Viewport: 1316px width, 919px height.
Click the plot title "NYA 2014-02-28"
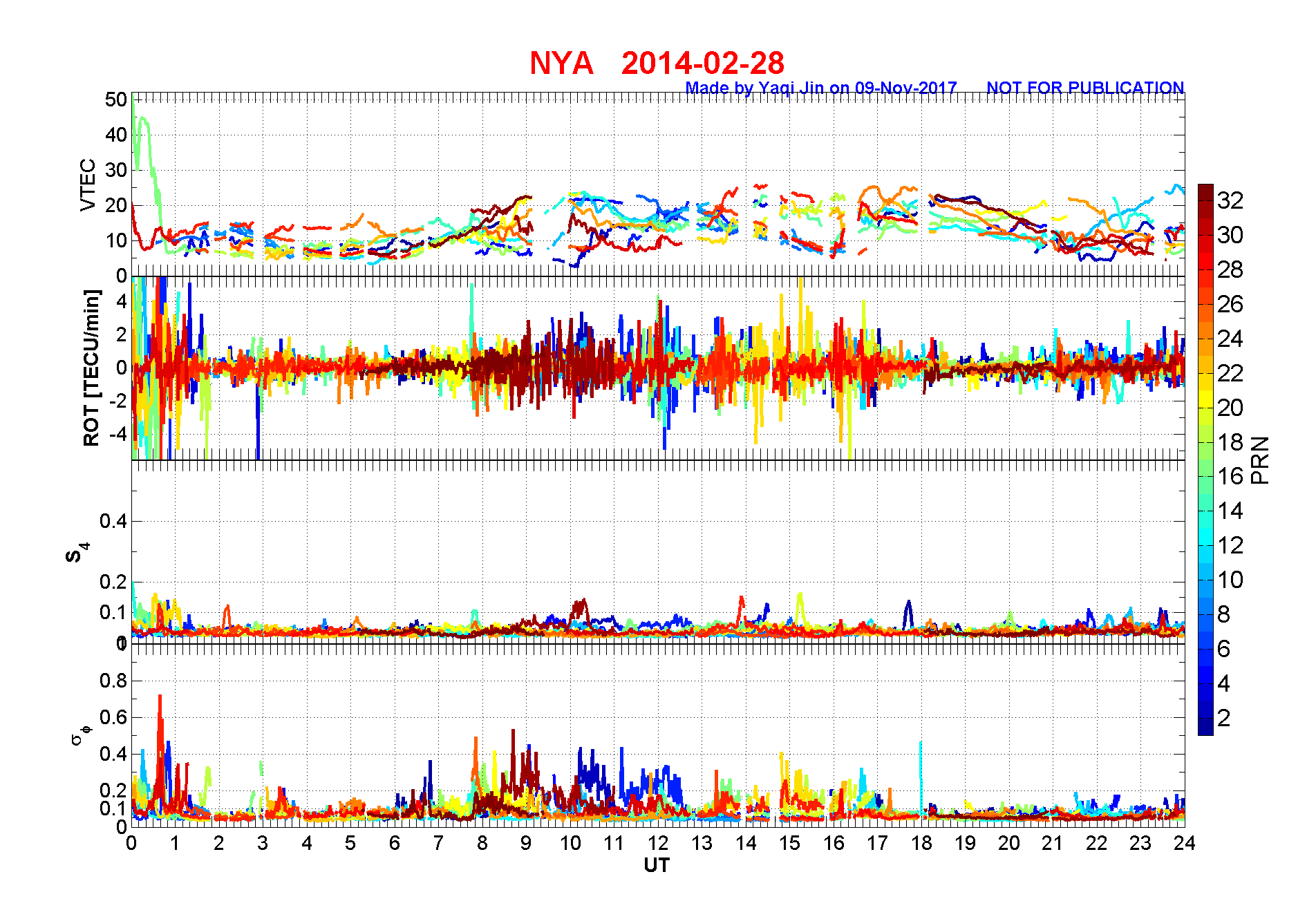tap(657, 64)
